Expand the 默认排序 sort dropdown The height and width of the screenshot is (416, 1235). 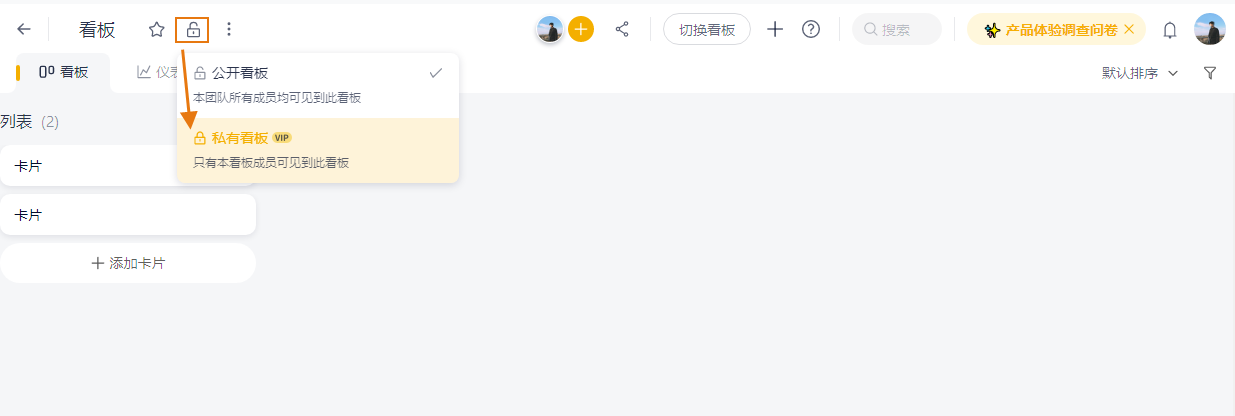tap(1140, 73)
